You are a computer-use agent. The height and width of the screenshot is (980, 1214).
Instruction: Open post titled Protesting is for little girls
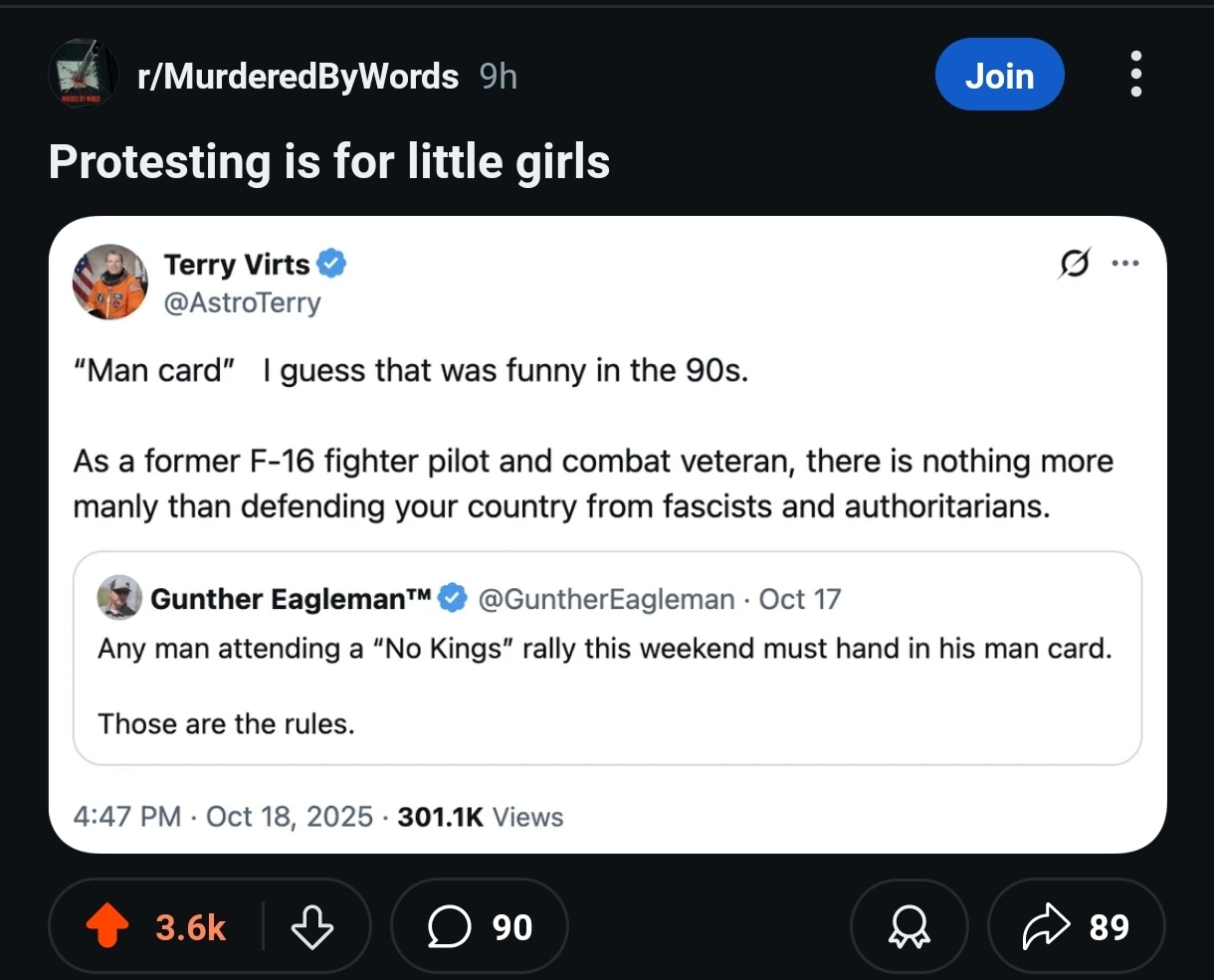[328, 162]
